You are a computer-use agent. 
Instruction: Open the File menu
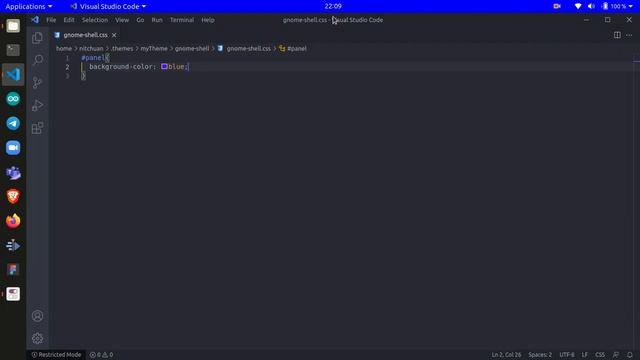(x=51, y=20)
